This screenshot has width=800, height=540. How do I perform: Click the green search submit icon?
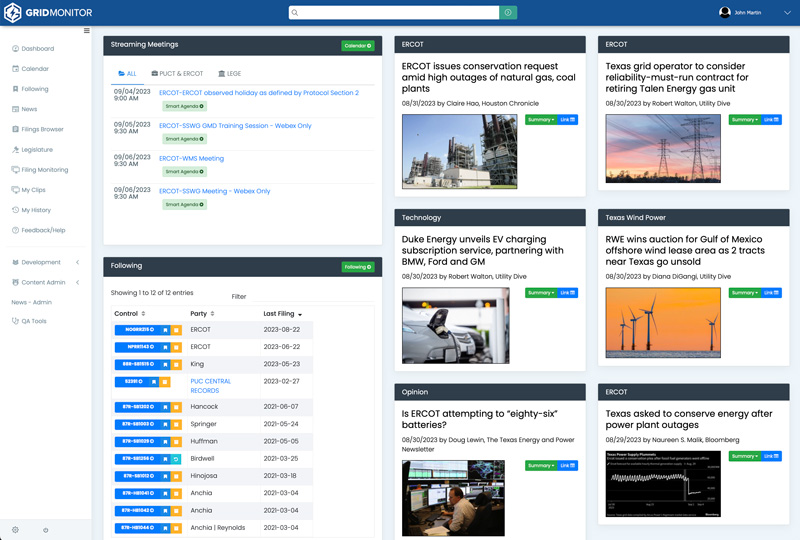pyautogui.click(x=508, y=13)
